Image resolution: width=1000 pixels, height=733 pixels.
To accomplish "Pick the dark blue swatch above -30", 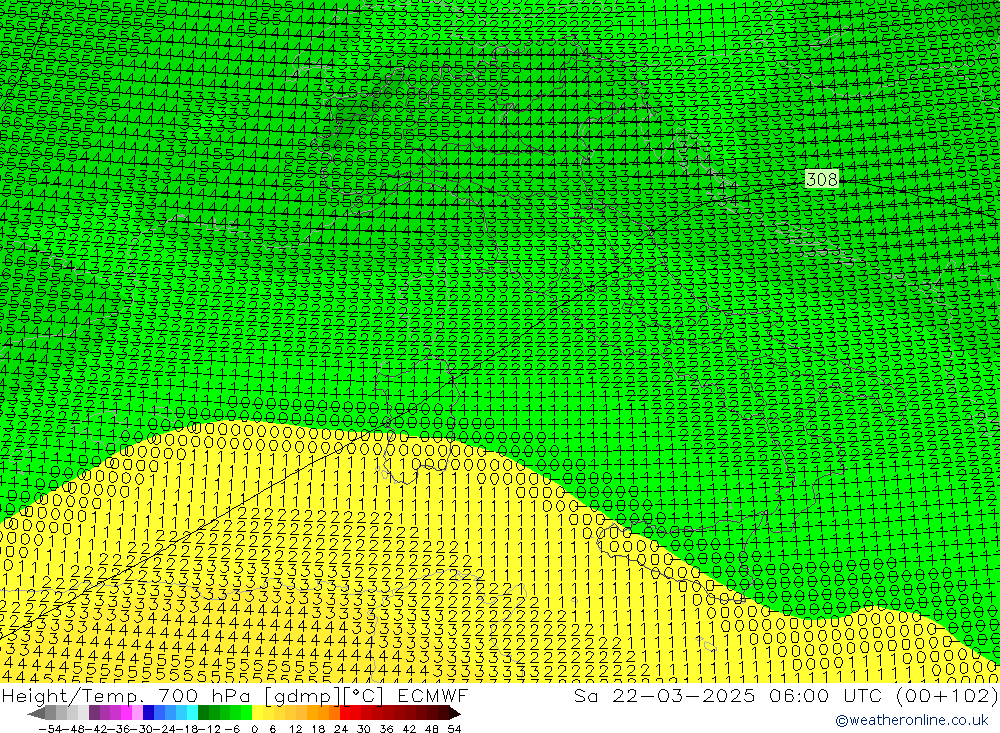I will point(149,713).
